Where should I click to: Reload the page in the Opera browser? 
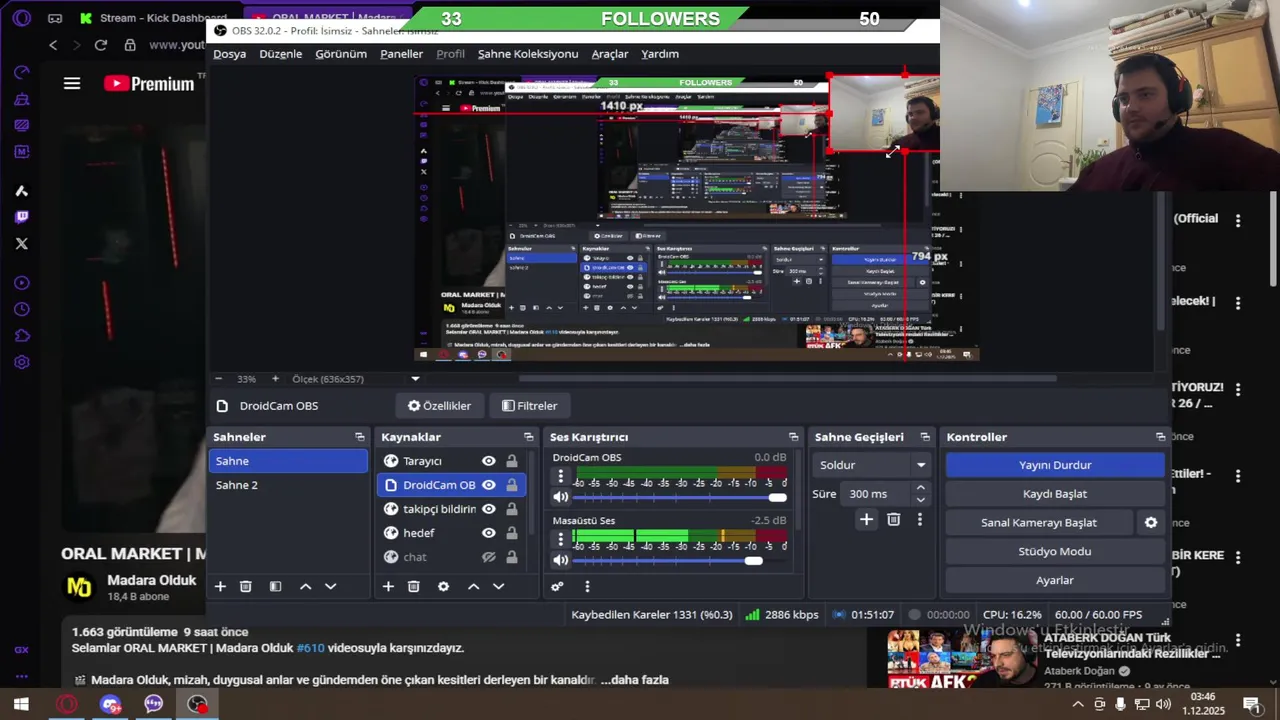click(x=100, y=45)
